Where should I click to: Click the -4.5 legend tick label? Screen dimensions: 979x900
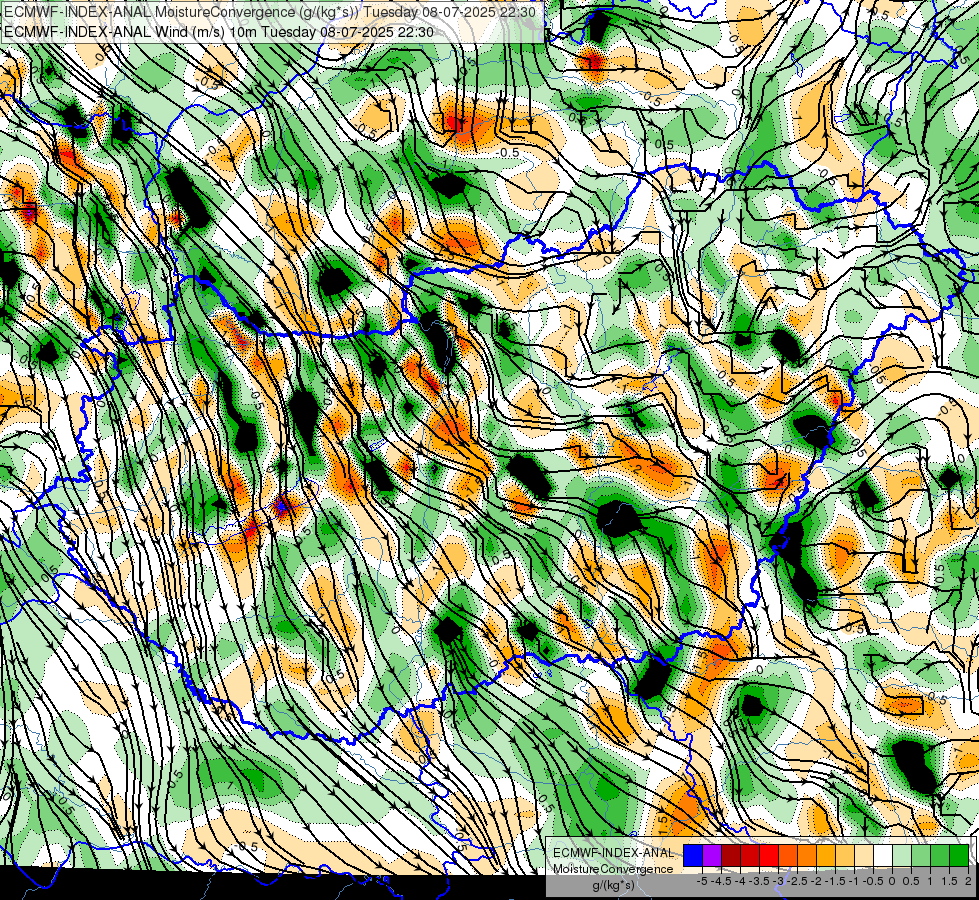721,881
